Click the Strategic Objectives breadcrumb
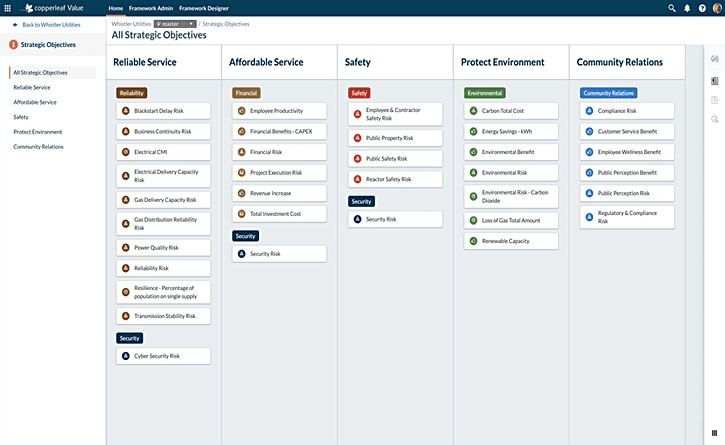 [x=226, y=24]
